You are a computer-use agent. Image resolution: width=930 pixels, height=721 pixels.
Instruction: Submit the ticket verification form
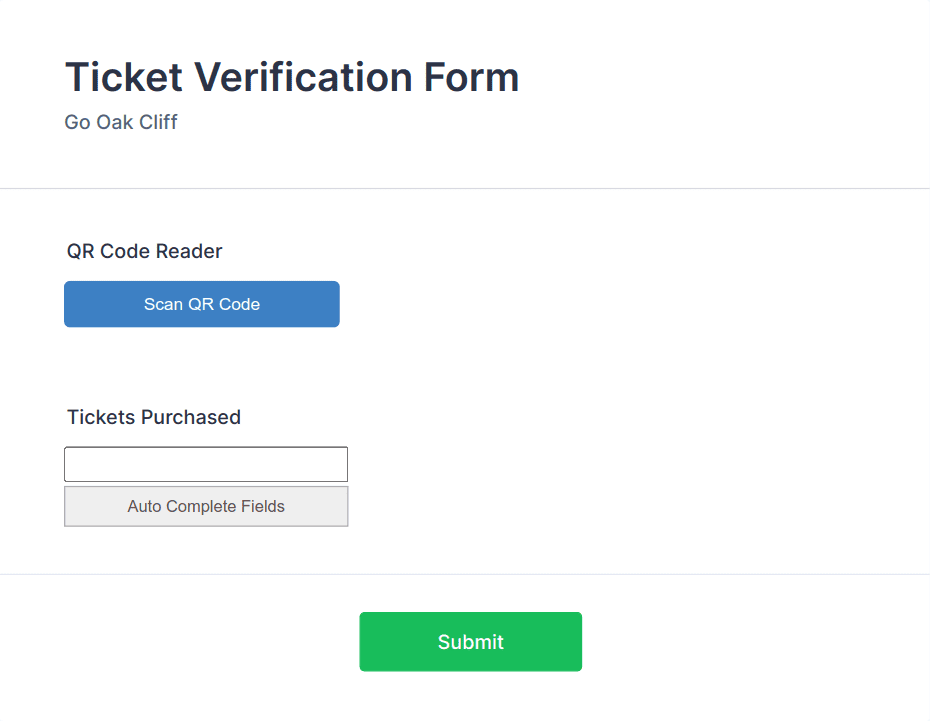470,641
